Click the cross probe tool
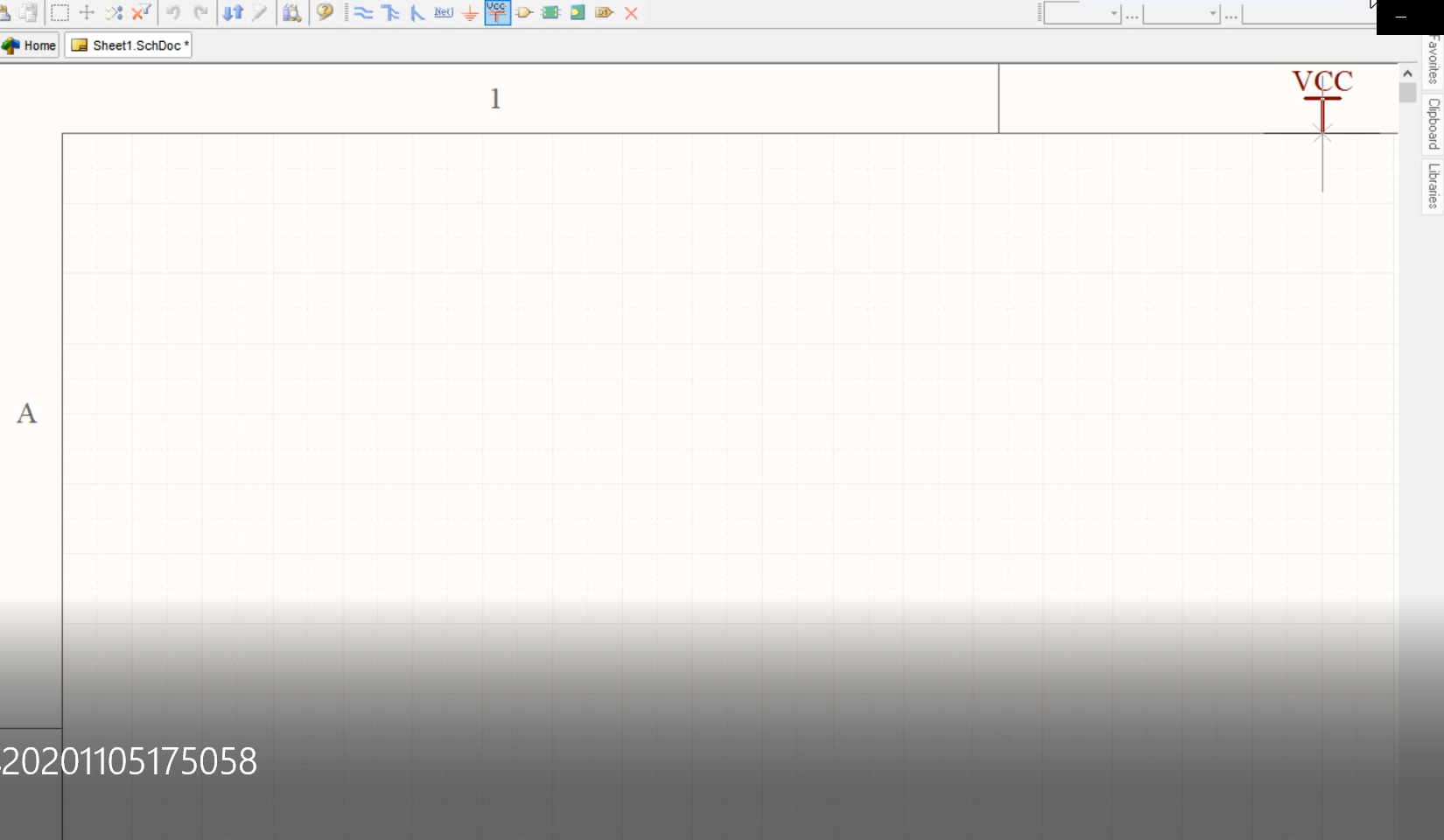This screenshot has width=1444, height=840. [x=260, y=13]
